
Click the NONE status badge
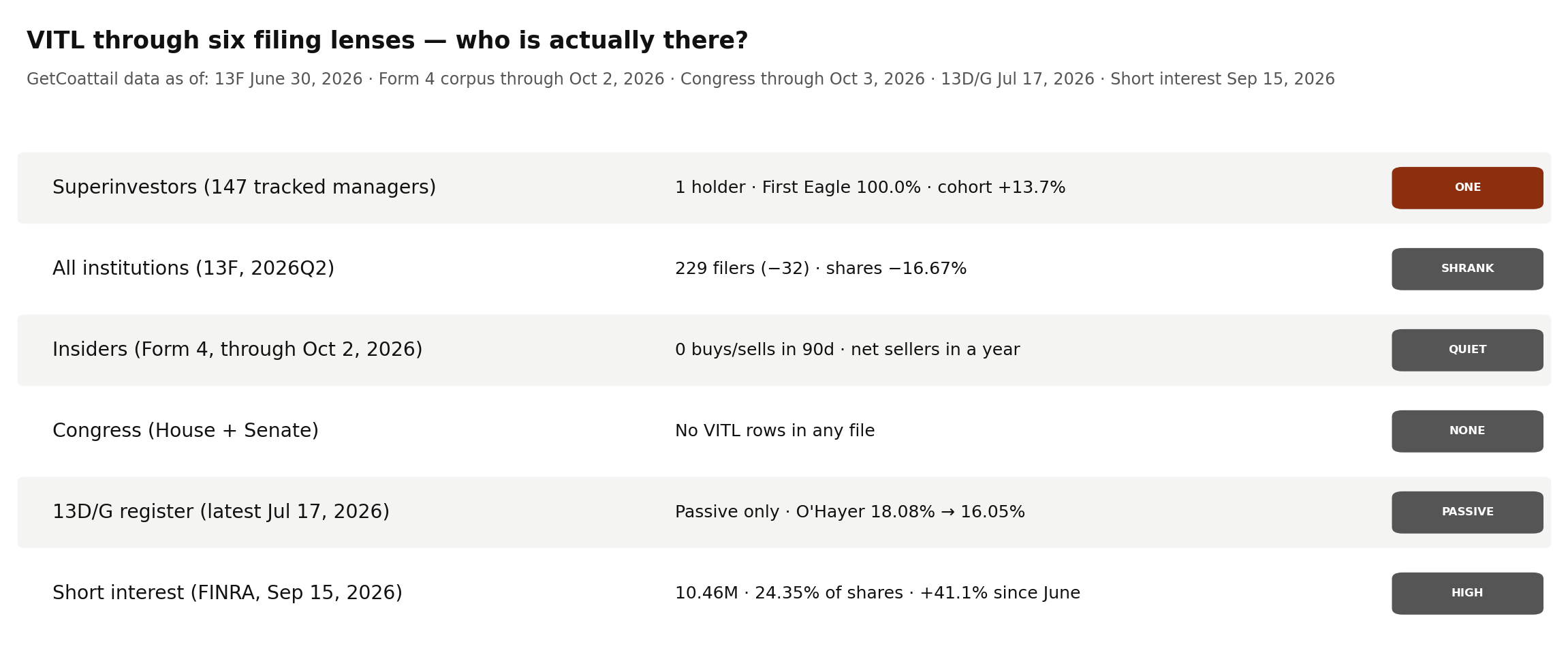tap(1467, 431)
